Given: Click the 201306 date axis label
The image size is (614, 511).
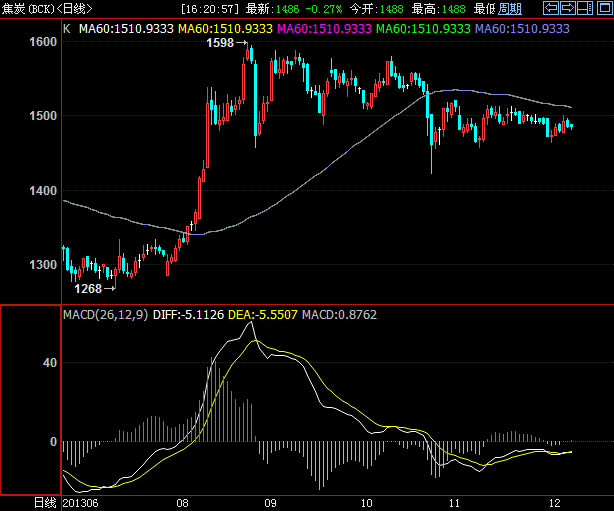Looking at the screenshot, I should coord(80,503).
